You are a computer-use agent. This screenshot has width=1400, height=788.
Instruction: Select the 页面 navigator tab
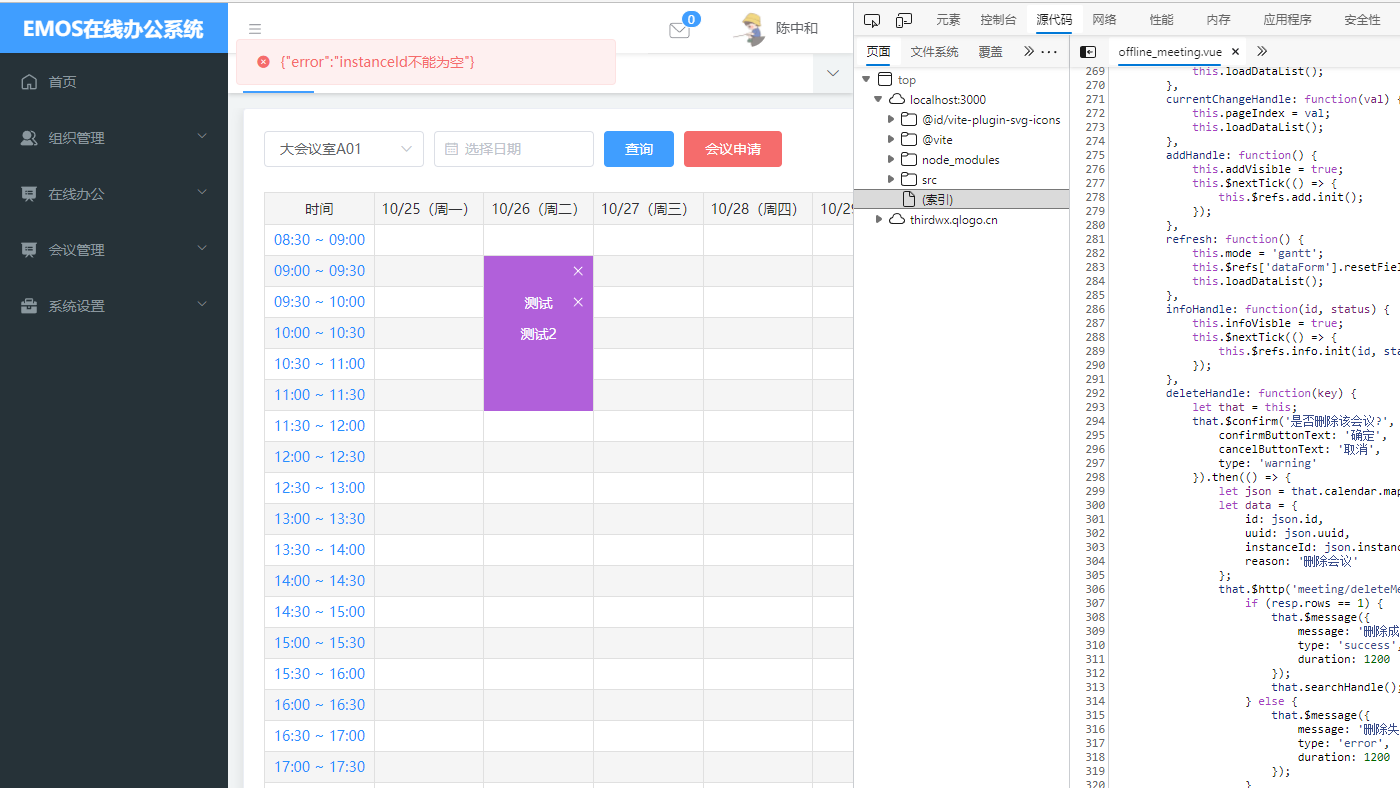click(878, 52)
